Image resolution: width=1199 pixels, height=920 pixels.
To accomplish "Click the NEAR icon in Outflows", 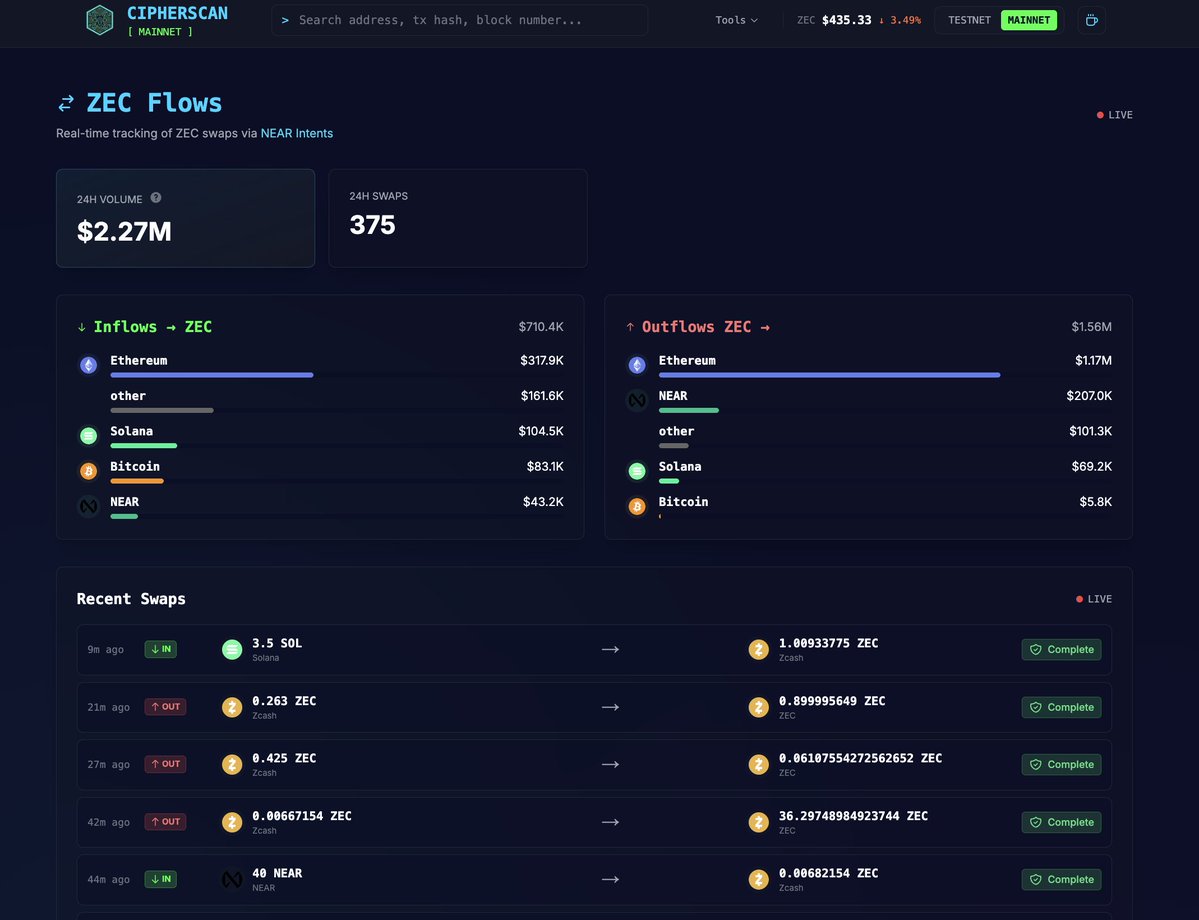I will 637,400.
